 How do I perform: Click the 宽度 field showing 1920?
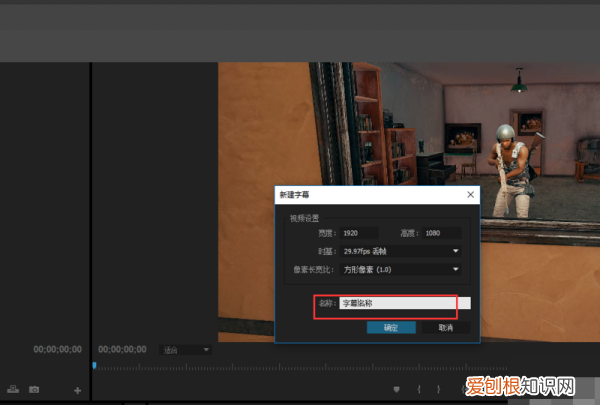coord(359,233)
